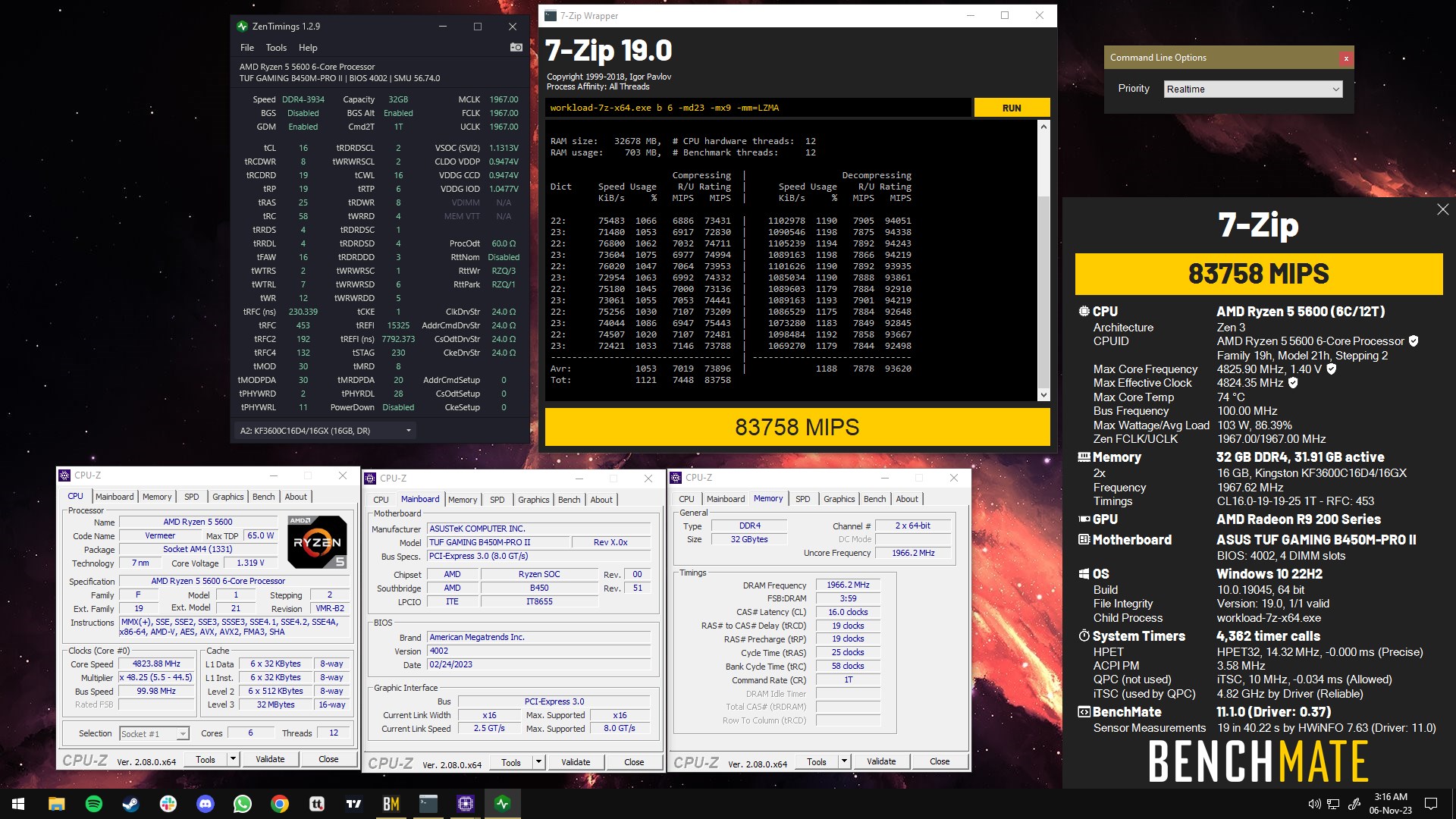This screenshot has height=819, width=1456.
Task: Close the Command Line Options panel
Action: click(x=1346, y=58)
